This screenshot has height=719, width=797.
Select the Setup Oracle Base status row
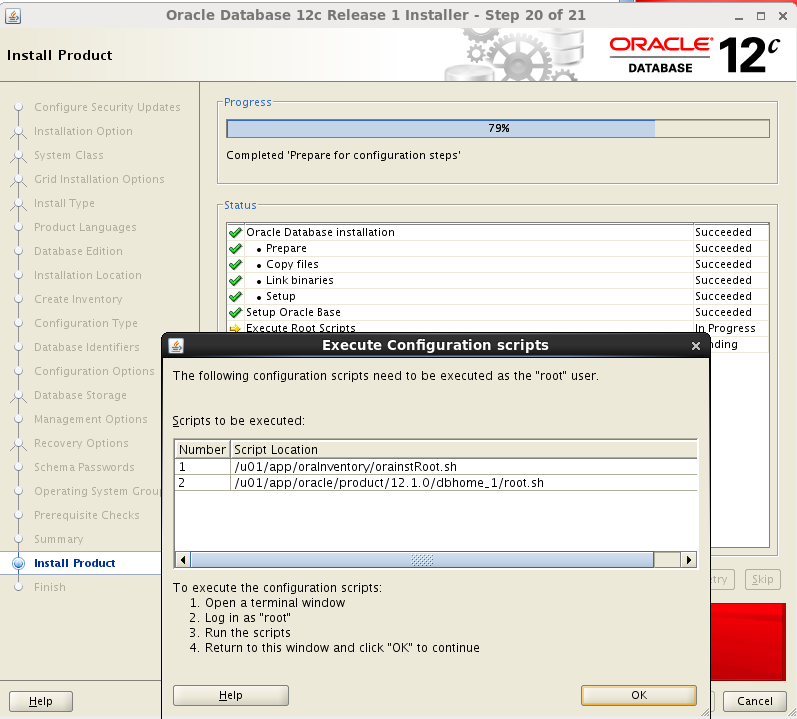(498, 312)
